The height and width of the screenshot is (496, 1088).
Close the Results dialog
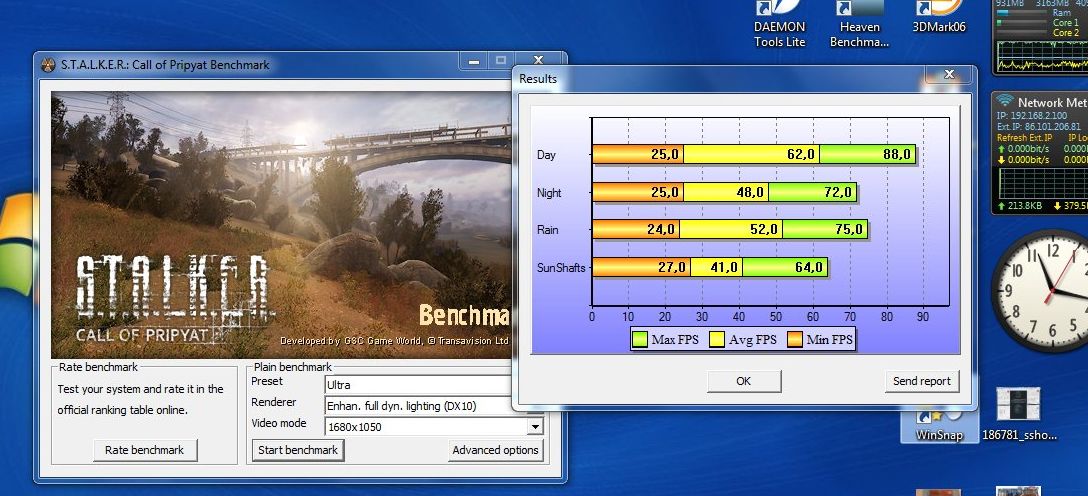[x=949, y=74]
